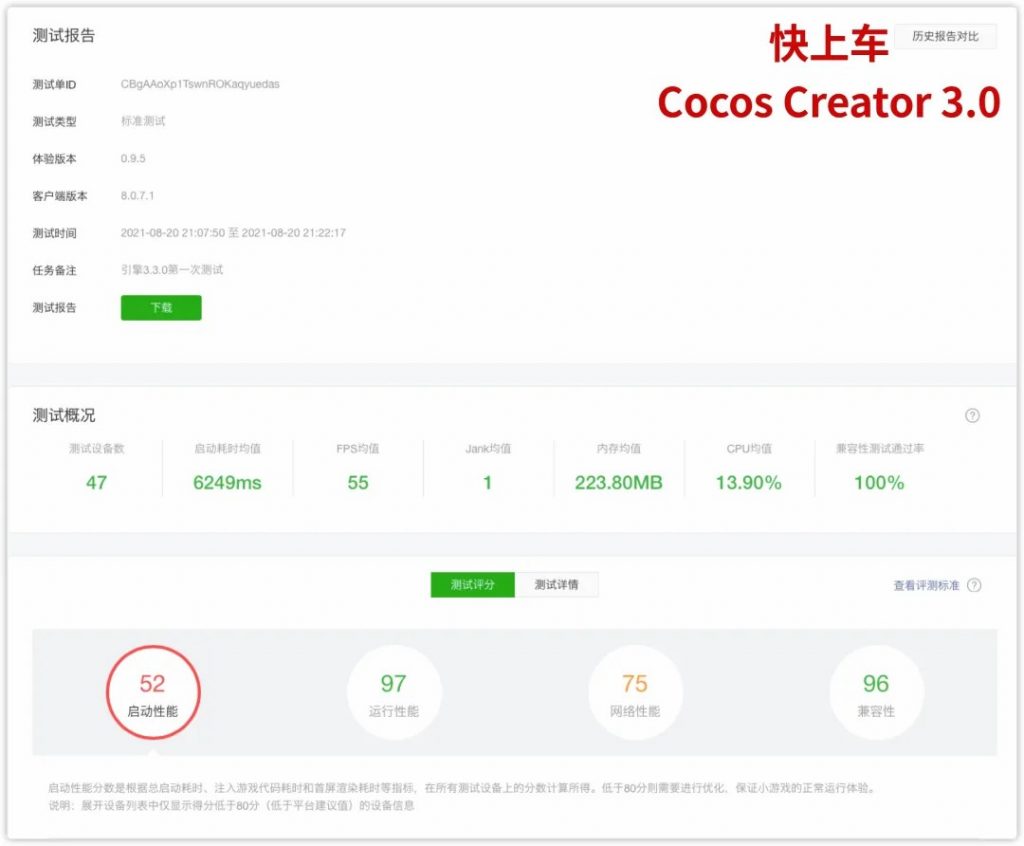Viewport: 1024px width, 846px height.
Task: Download the test report with 下载
Action: (x=161, y=308)
